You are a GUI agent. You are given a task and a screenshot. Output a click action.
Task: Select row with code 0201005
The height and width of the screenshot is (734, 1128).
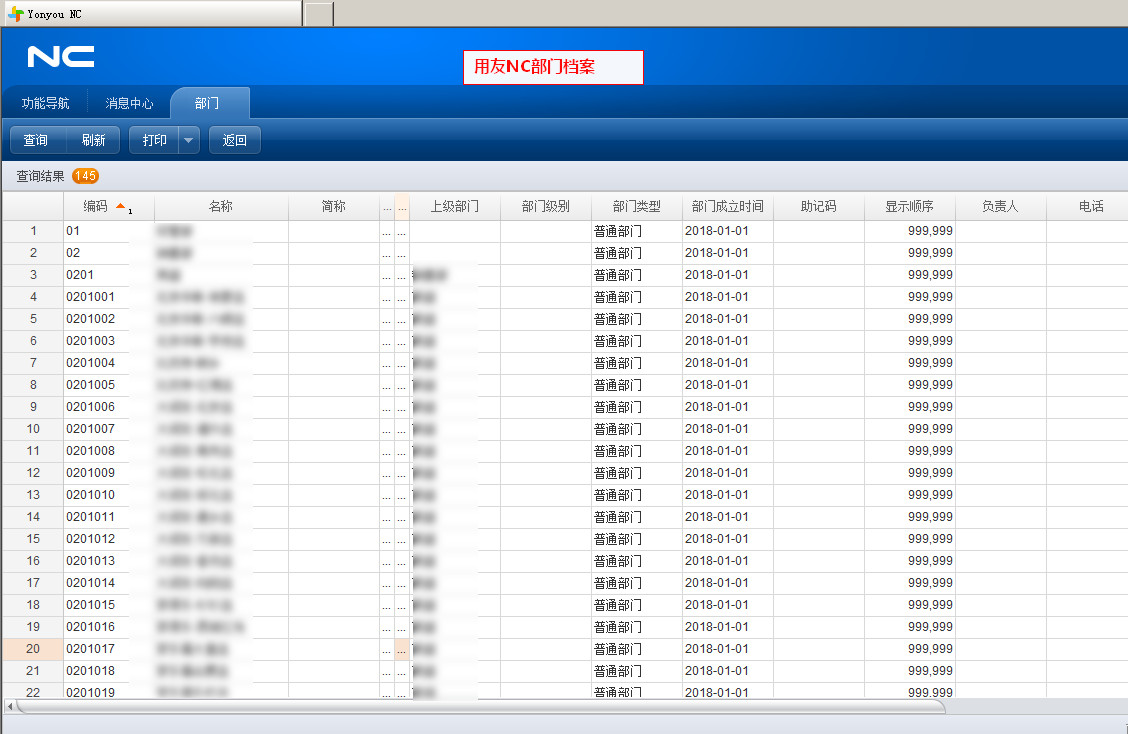point(91,385)
